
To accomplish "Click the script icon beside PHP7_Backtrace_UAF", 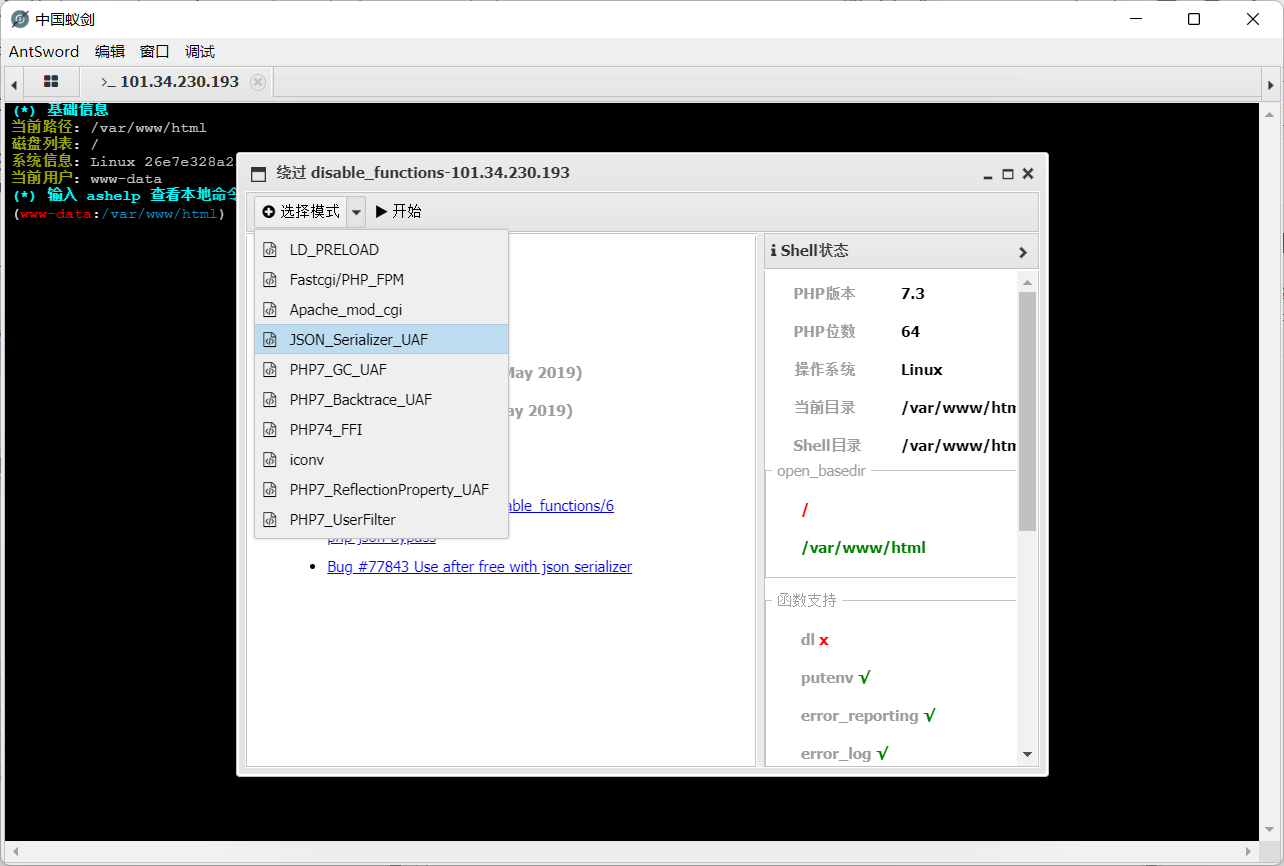I will point(269,400).
